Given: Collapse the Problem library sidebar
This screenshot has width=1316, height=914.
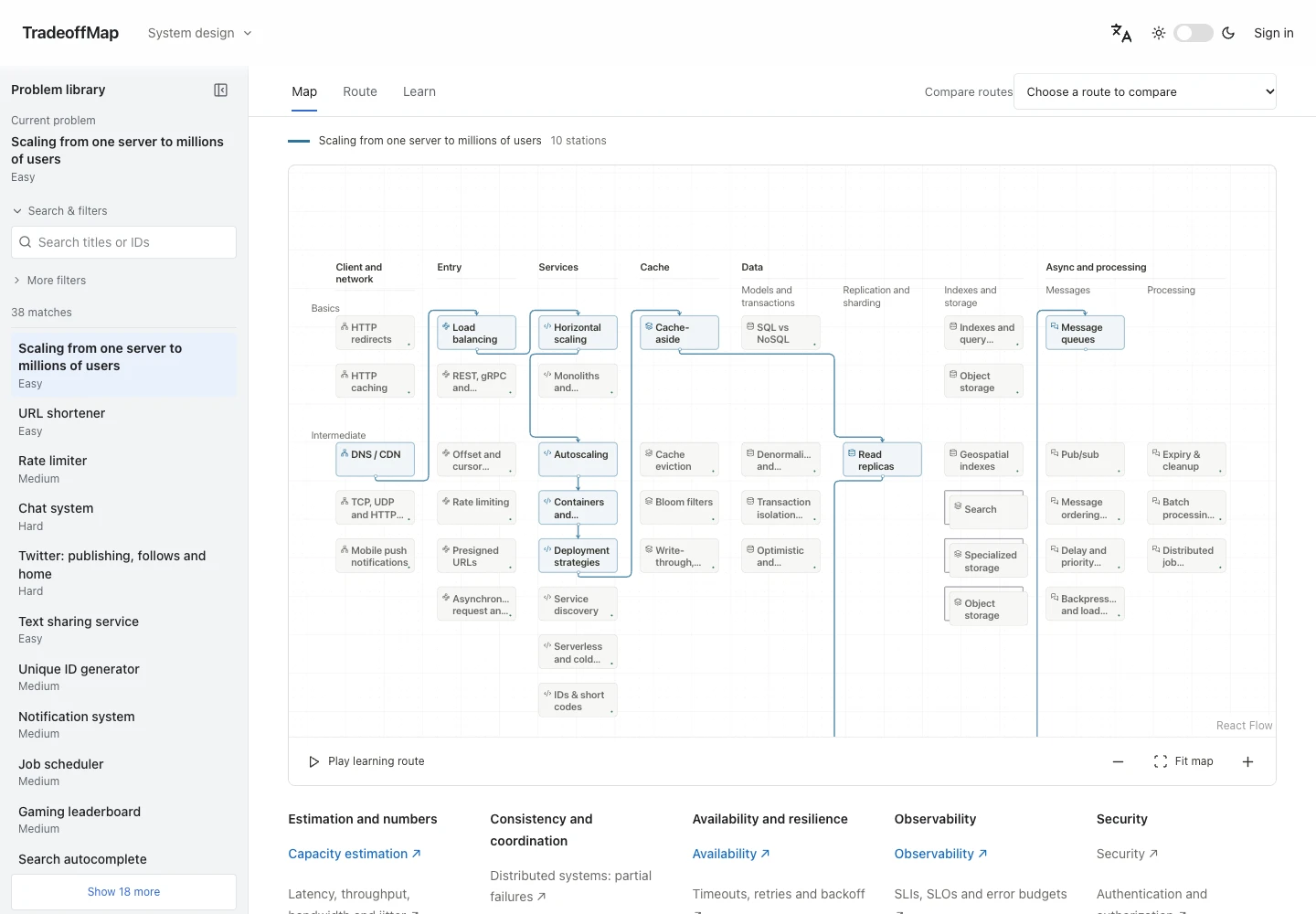Looking at the screenshot, I should click(x=220, y=90).
